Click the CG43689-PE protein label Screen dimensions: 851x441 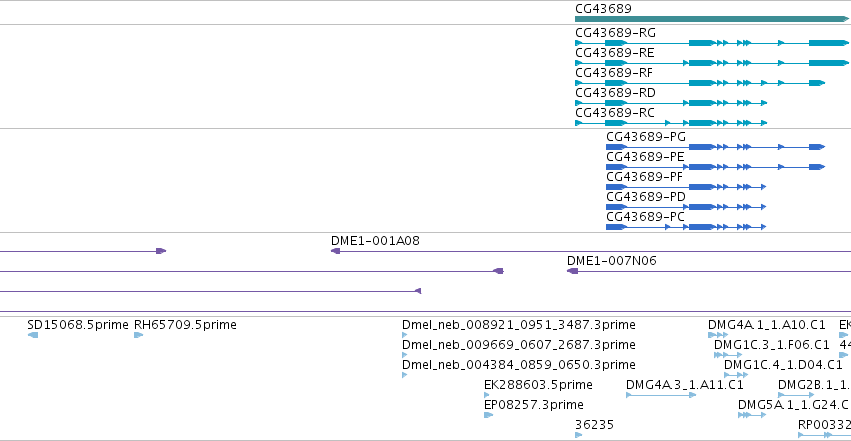(645, 157)
